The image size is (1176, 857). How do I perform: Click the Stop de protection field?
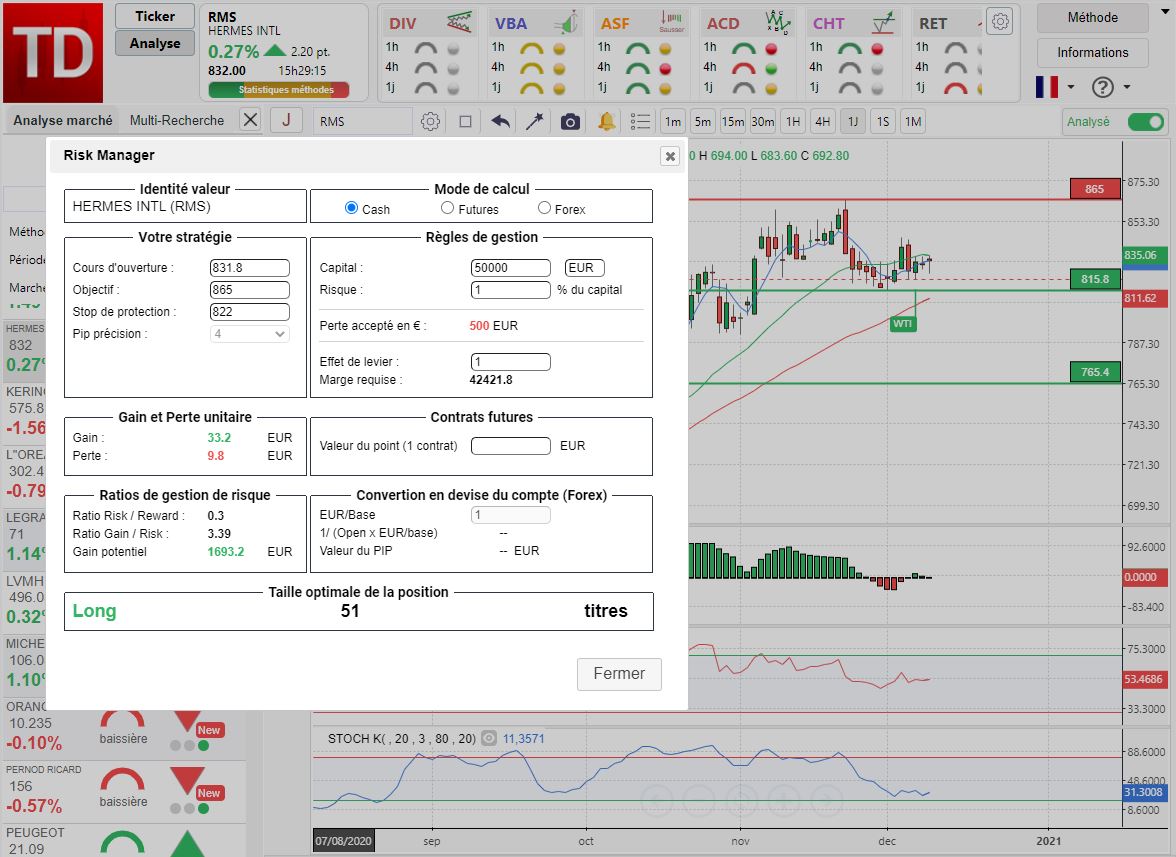click(x=250, y=312)
